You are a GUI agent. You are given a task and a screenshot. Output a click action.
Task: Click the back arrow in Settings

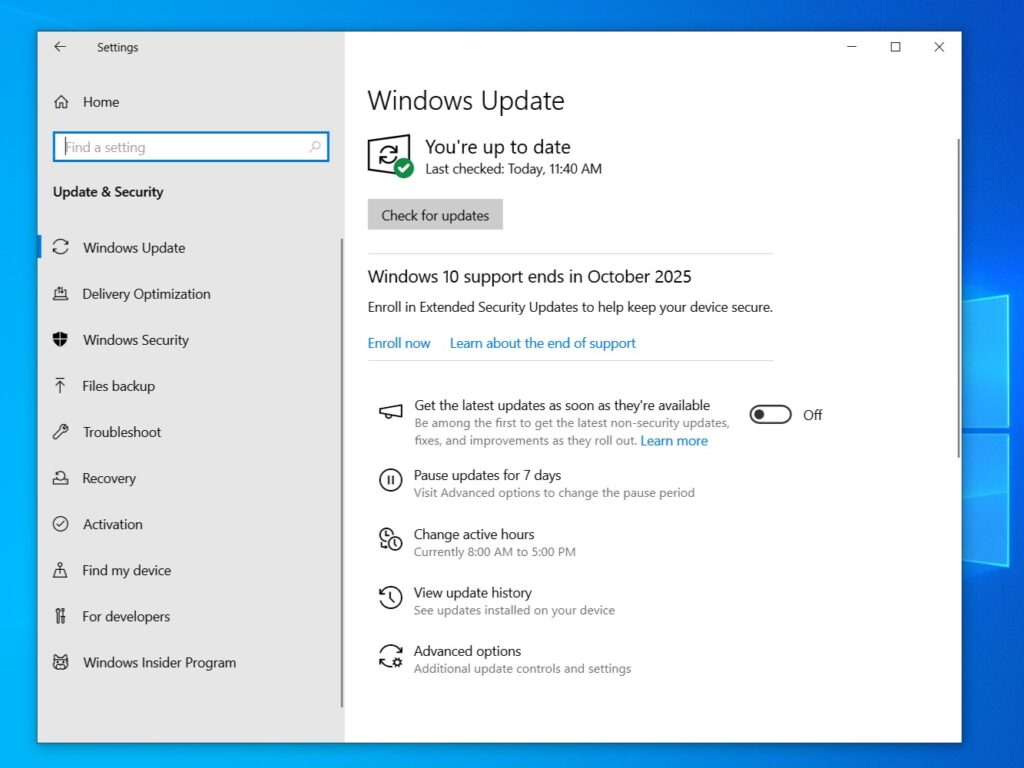tap(60, 46)
